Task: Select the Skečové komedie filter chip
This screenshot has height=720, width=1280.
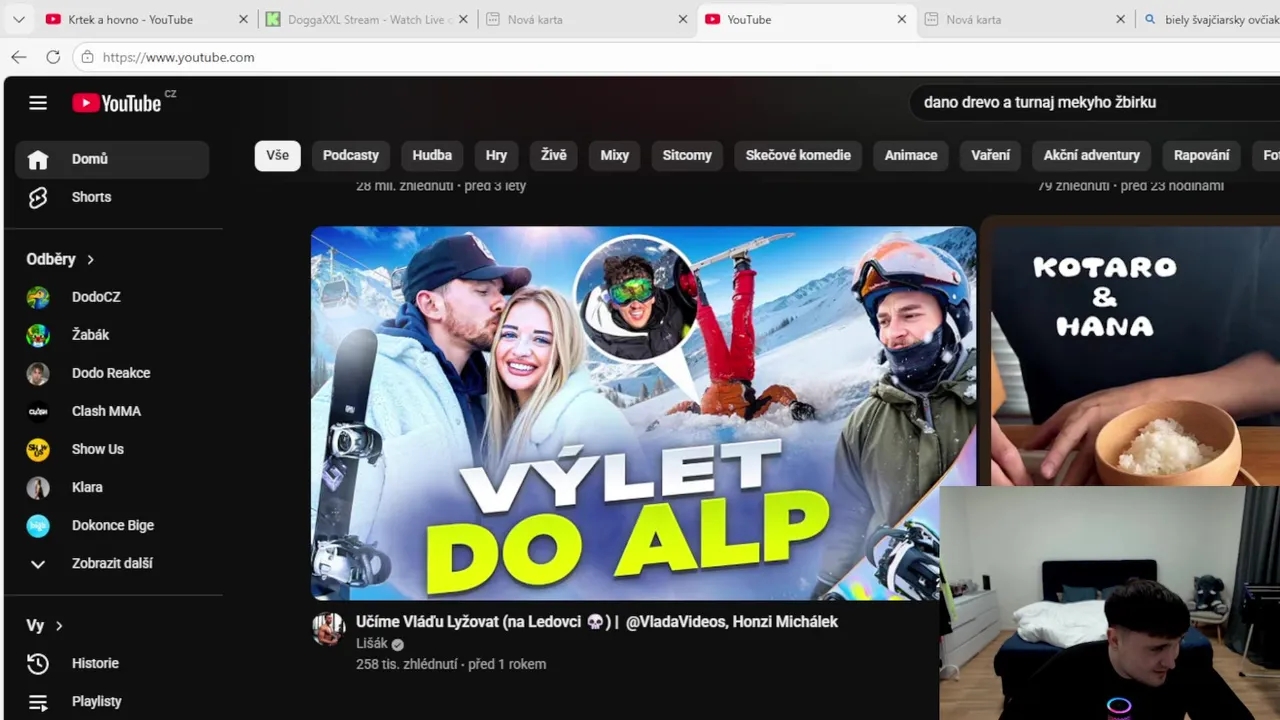Action: click(x=798, y=155)
